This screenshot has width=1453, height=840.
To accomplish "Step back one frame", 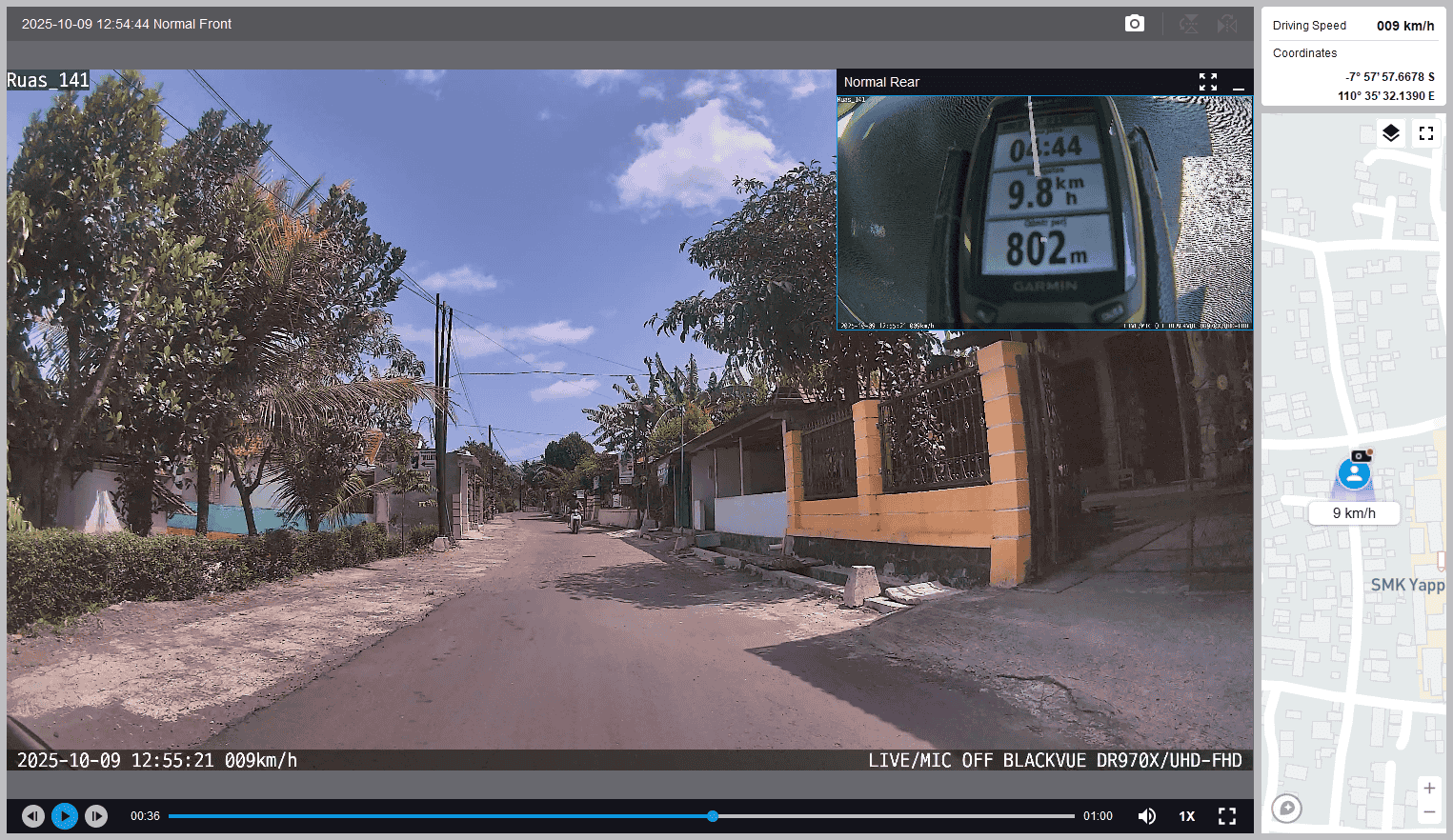I will point(33,816).
